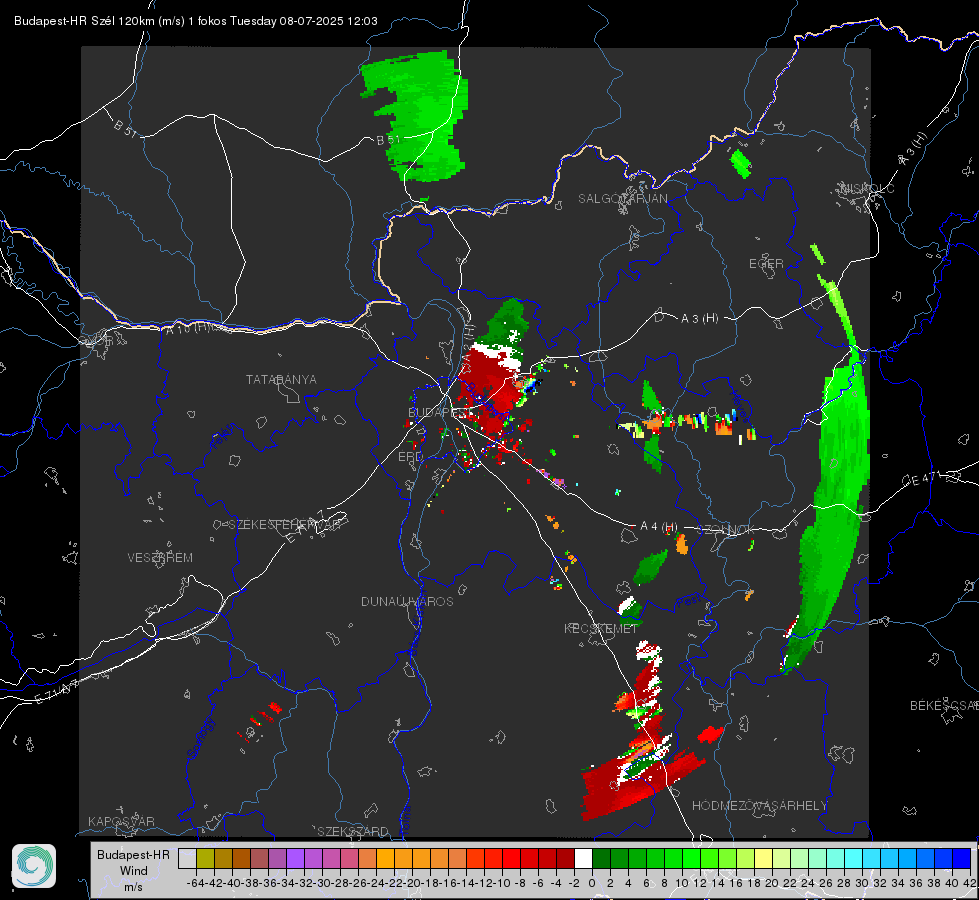Click the large red echo over Budapest
Image resolution: width=979 pixels, height=900 pixels.
[x=490, y=388]
